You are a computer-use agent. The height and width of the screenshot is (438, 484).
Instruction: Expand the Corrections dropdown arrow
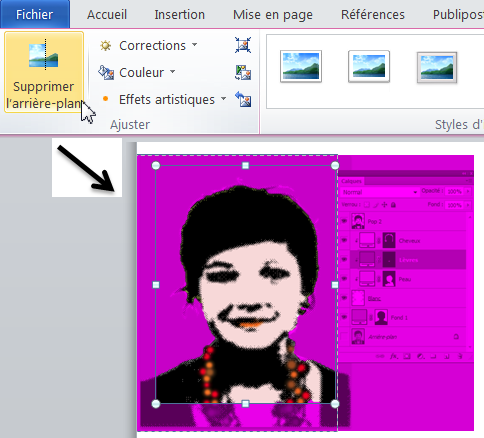tap(195, 45)
